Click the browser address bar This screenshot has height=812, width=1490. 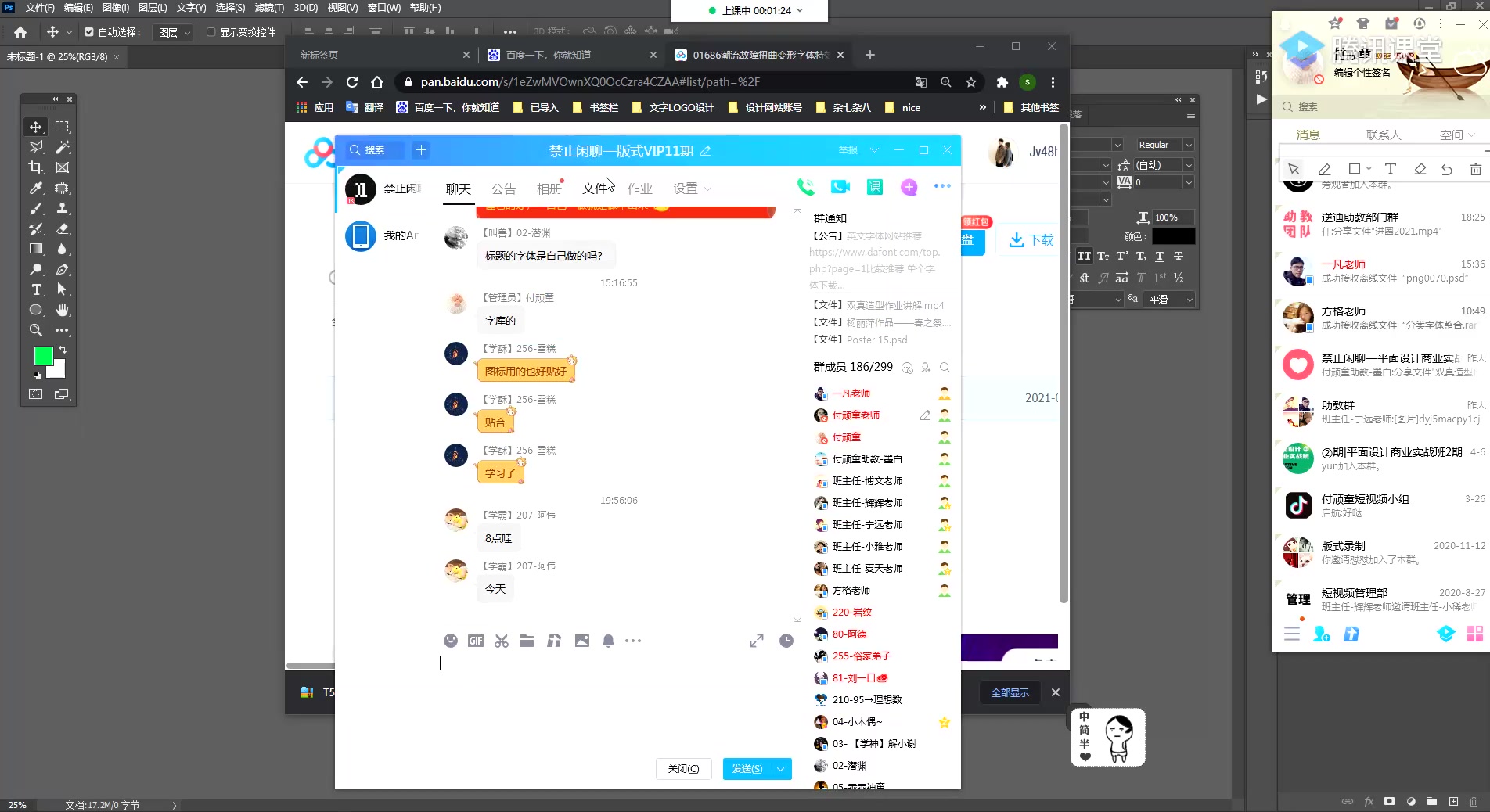tap(653, 82)
